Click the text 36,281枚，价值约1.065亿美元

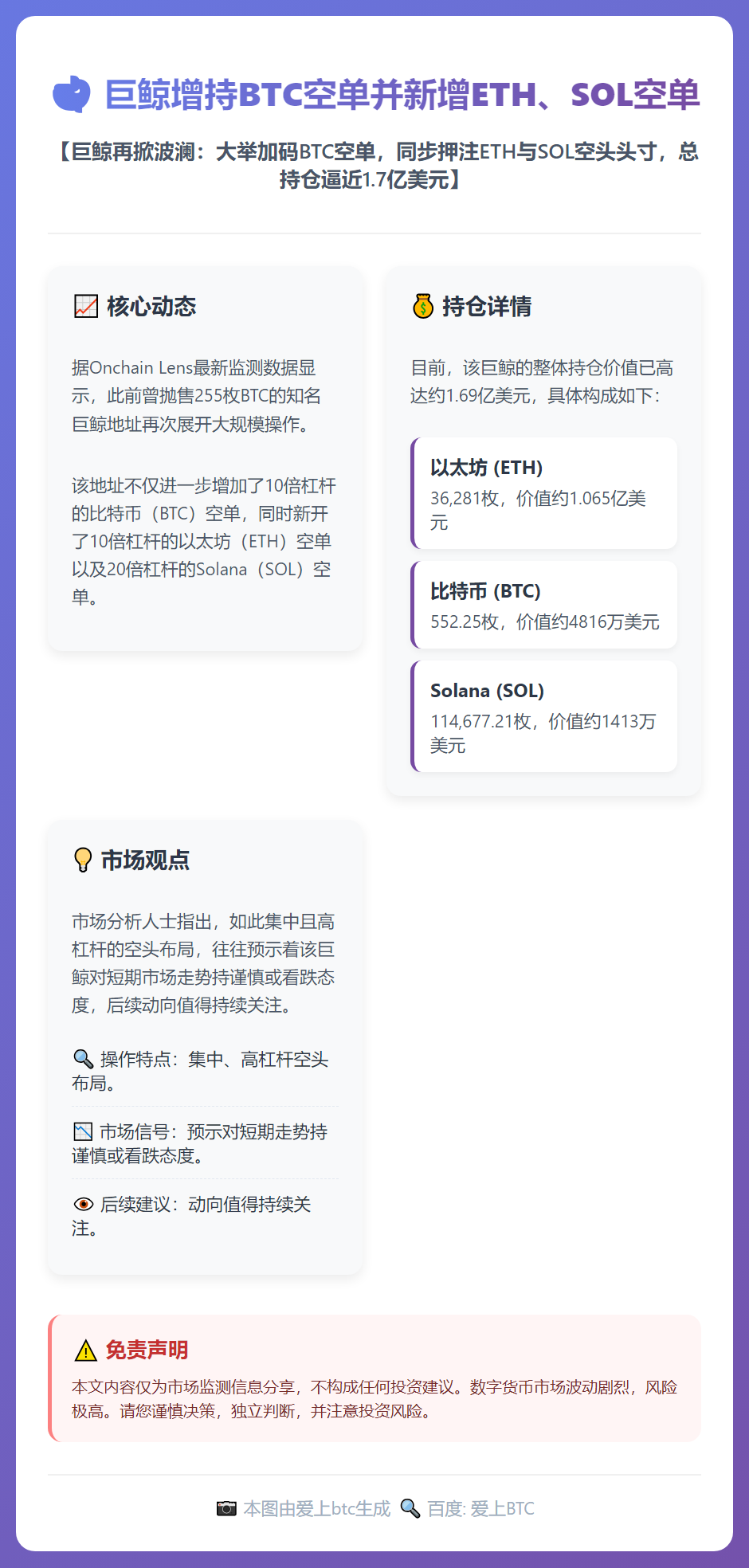click(x=539, y=511)
